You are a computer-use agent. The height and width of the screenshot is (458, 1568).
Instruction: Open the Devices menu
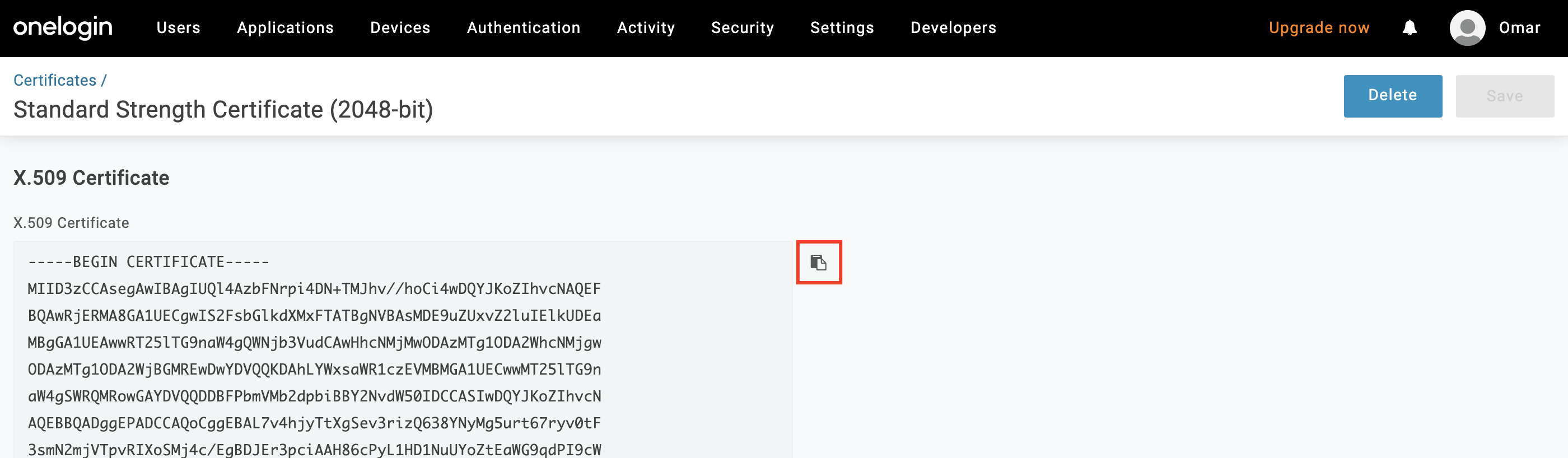click(x=400, y=28)
